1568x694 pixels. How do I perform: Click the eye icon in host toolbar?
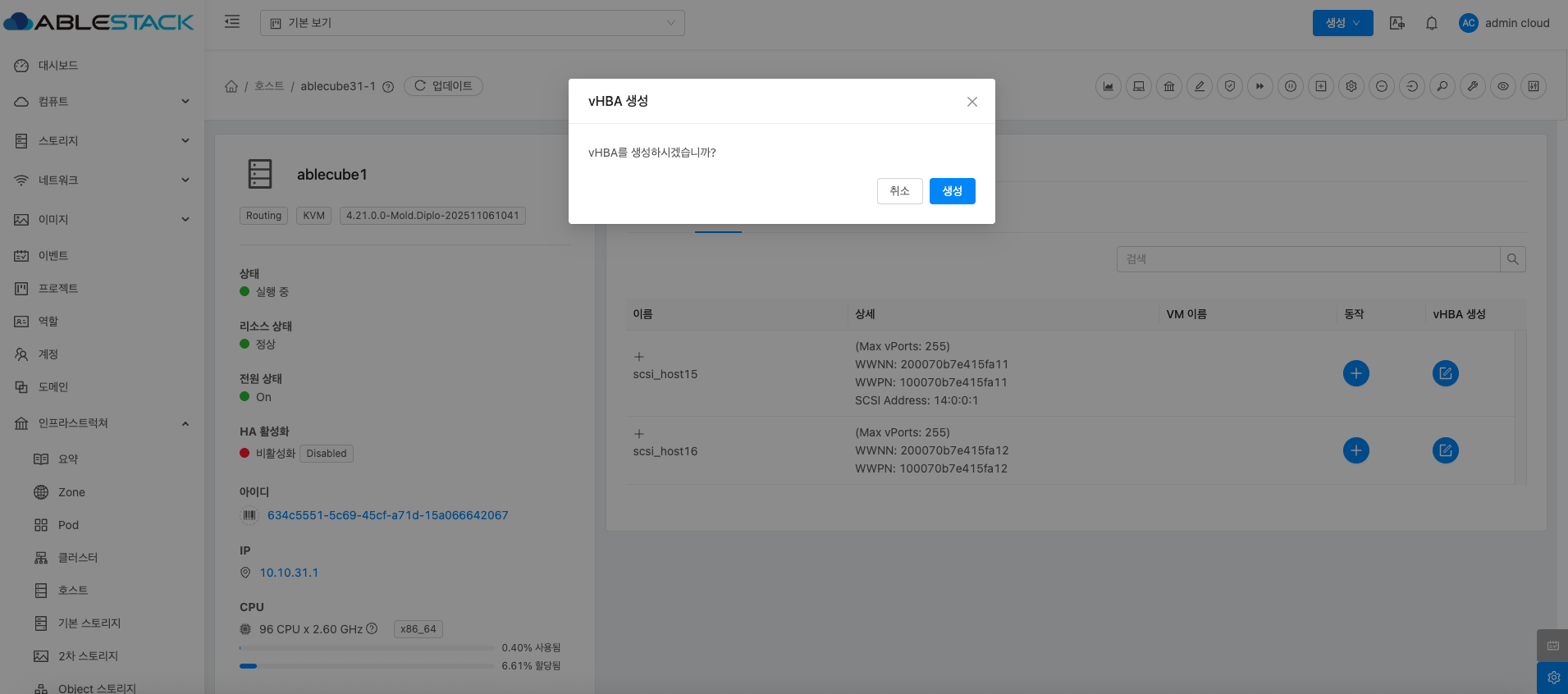[1503, 86]
